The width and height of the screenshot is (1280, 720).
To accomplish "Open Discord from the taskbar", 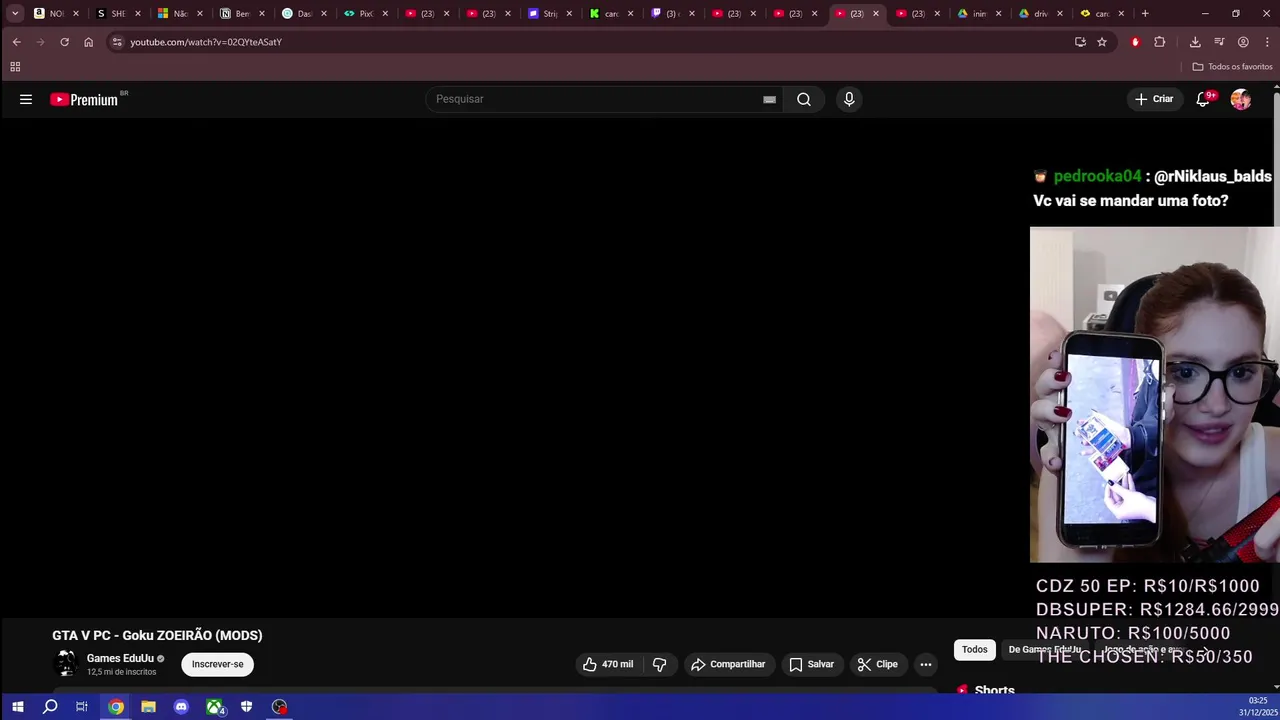I will [181, 707].
